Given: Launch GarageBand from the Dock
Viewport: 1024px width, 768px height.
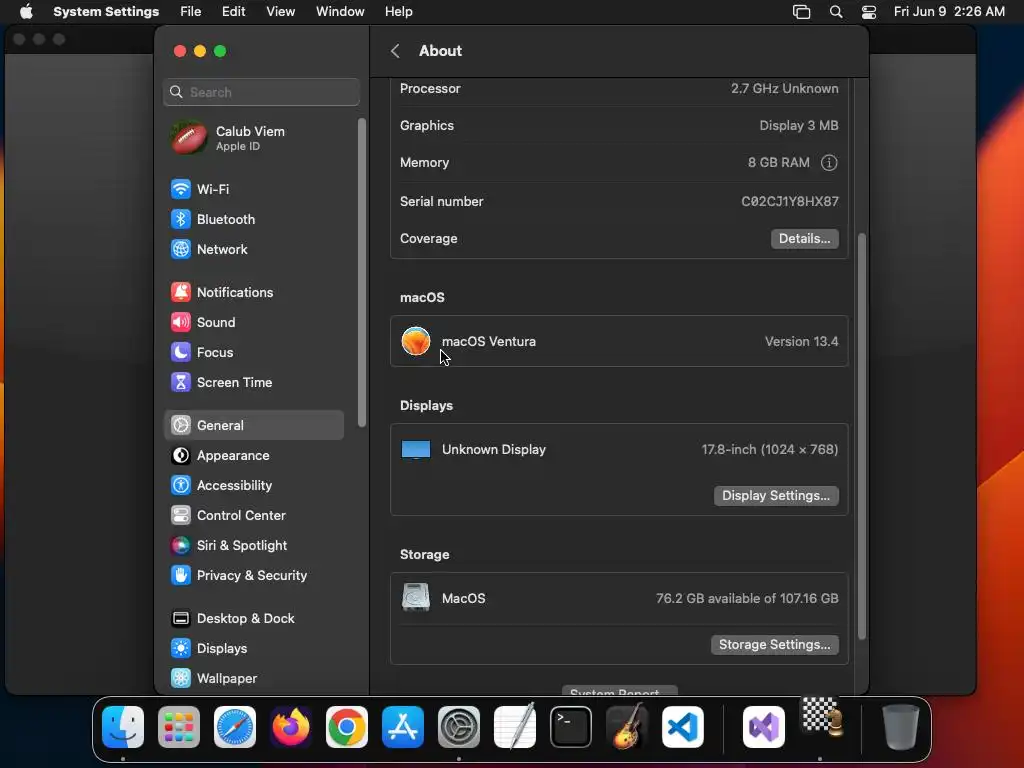Looking at the screenshot, I should pos(627,727).
